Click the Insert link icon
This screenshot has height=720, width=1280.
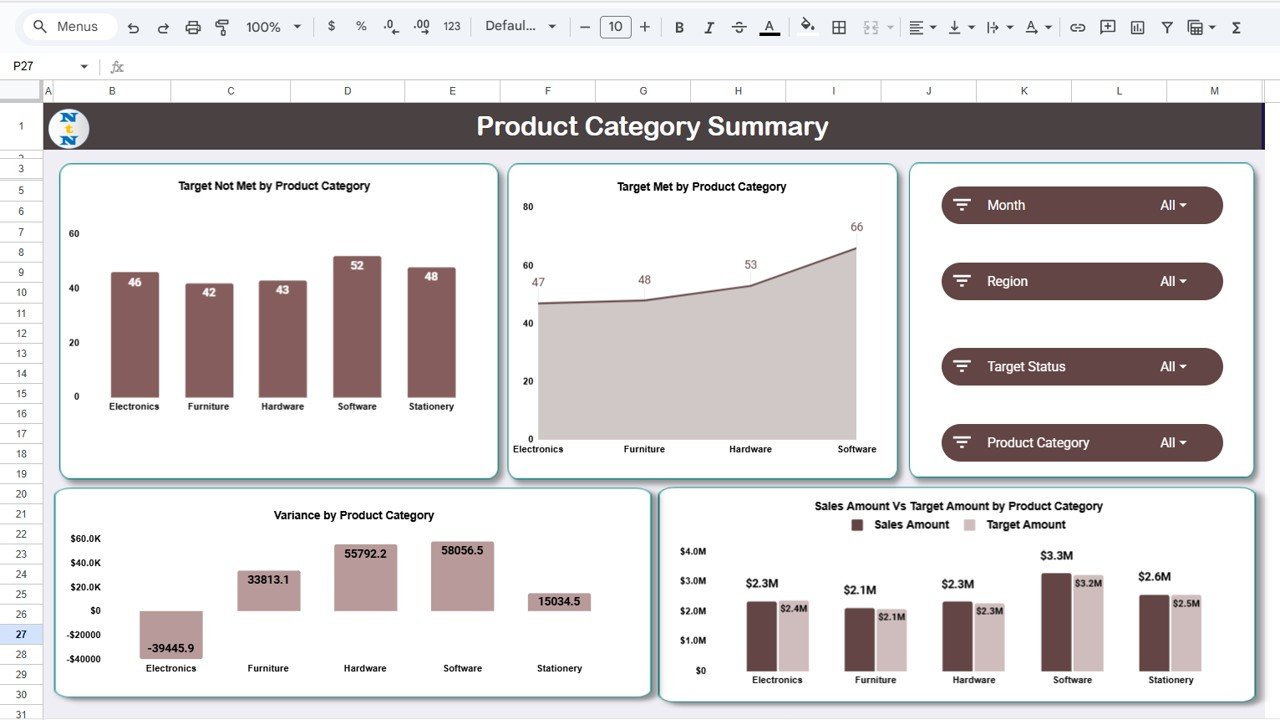tap(1078, 27)
